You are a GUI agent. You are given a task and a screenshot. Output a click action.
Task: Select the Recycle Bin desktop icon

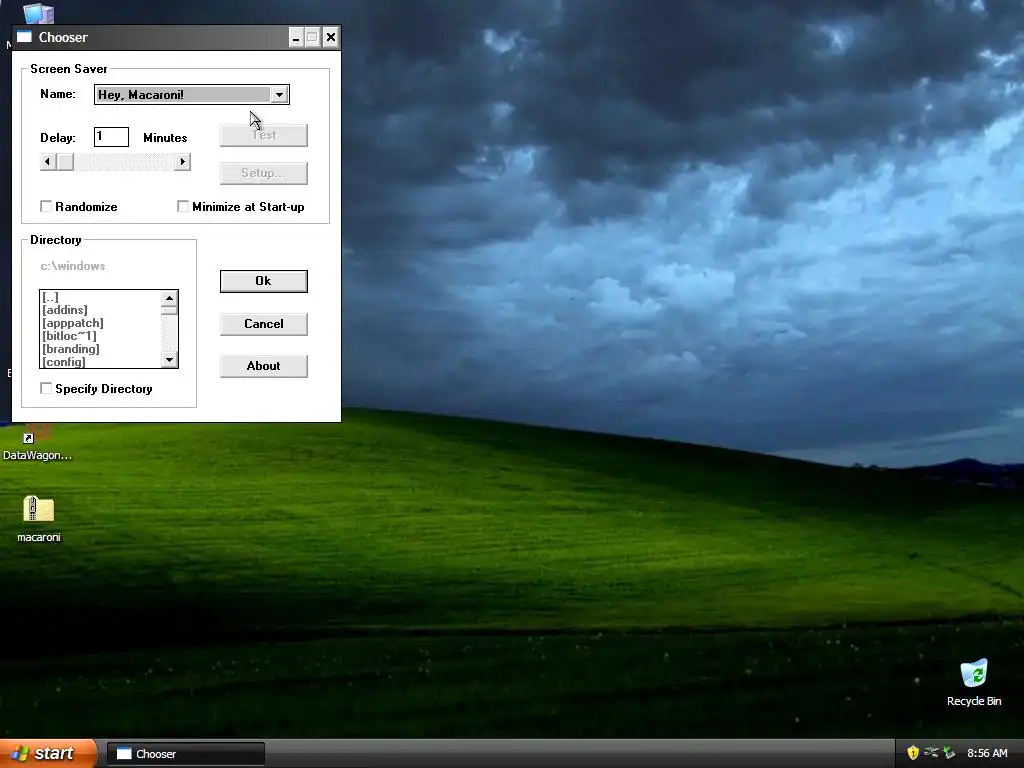coord(974,673)
